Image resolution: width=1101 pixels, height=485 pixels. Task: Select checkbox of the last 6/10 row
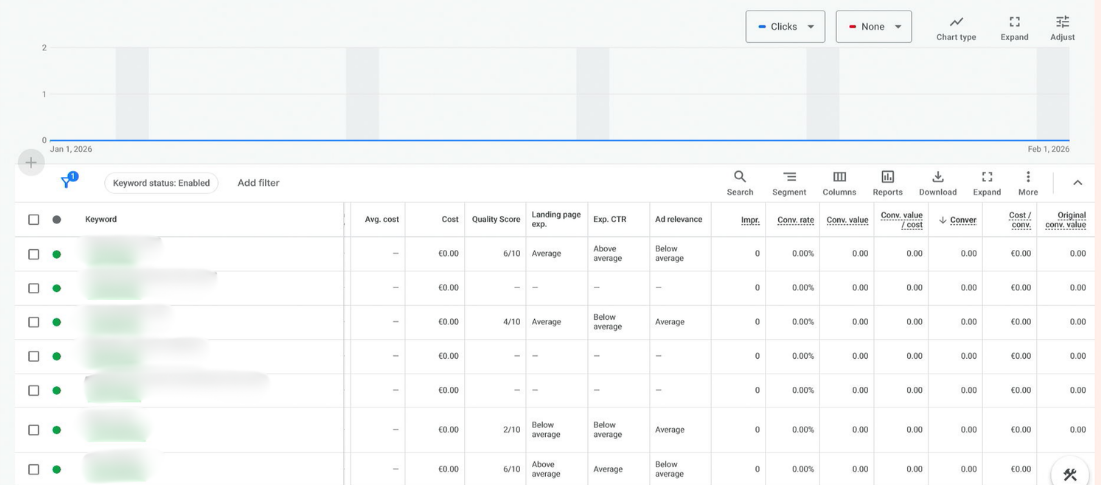(34, 469)
